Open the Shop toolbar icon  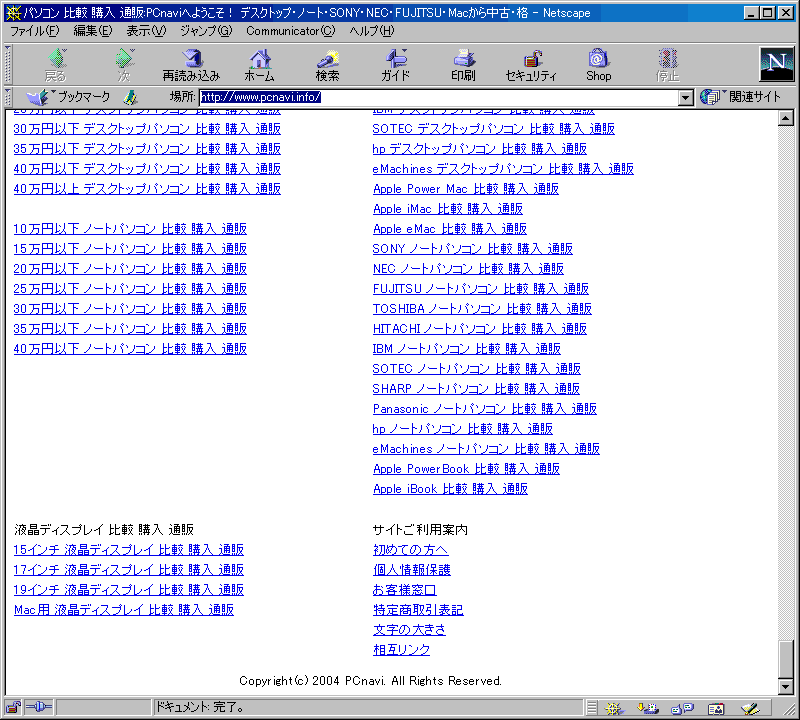coord(598,65)
